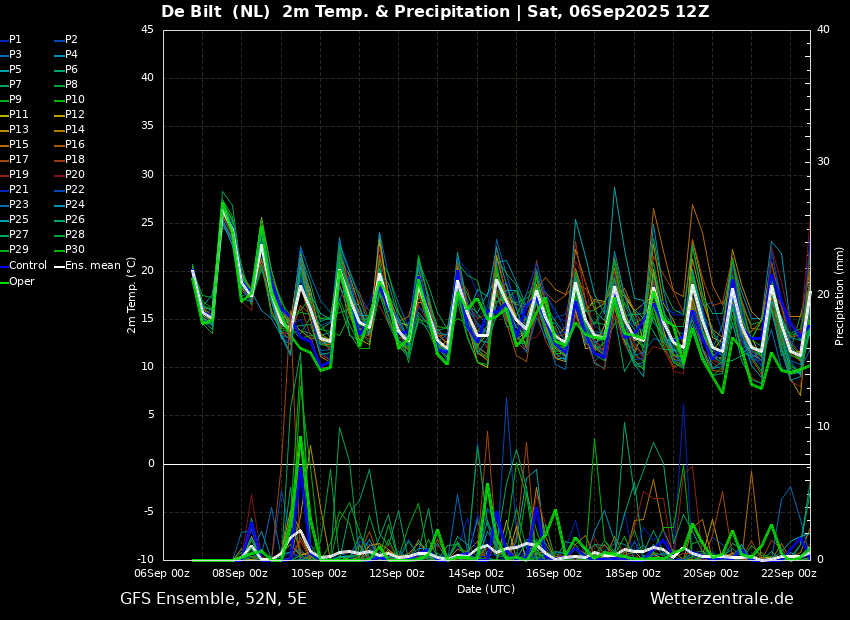This screenshot has width=850, height=620.
Task: Click the P1 legend entry
Action: point(12,40)
